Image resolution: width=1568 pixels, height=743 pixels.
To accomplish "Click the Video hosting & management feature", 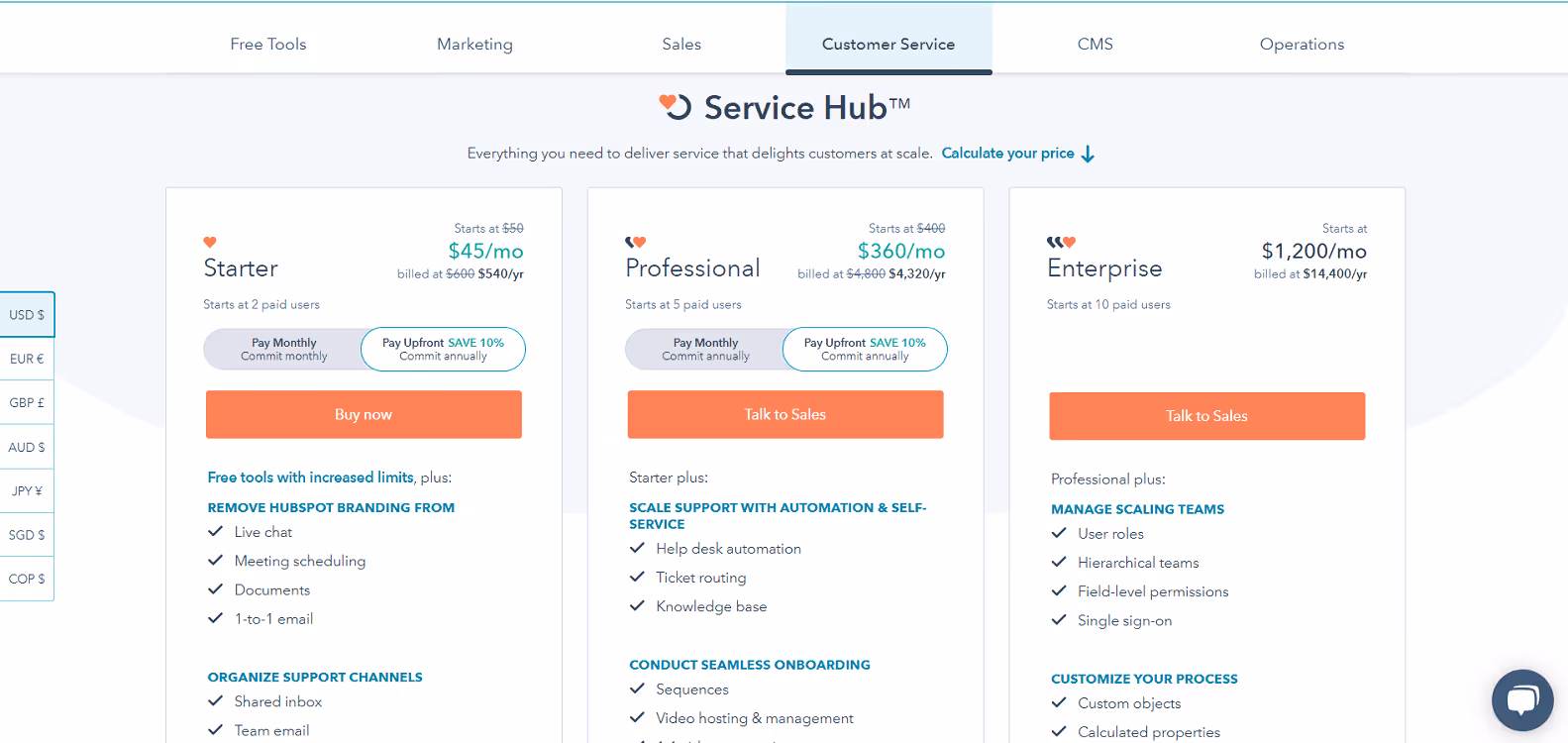I will click(x=755, y=718).
